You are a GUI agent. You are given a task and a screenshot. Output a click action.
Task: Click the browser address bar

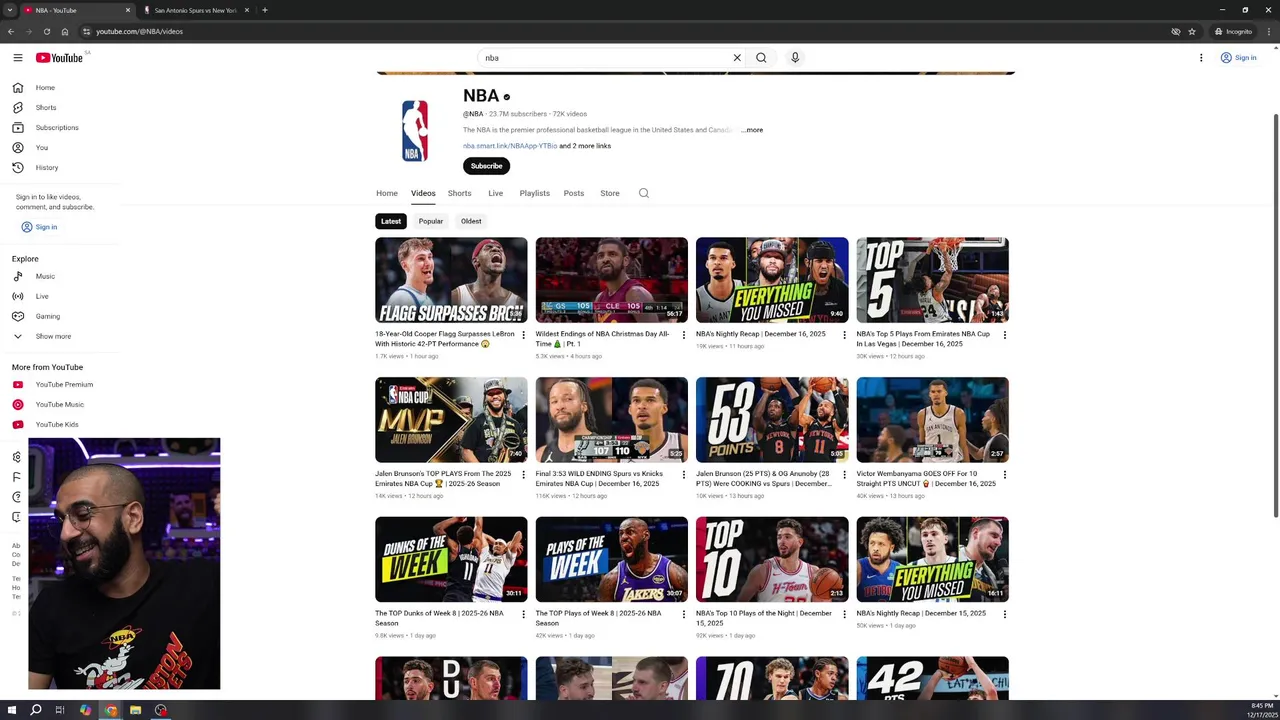pos(620,31)
